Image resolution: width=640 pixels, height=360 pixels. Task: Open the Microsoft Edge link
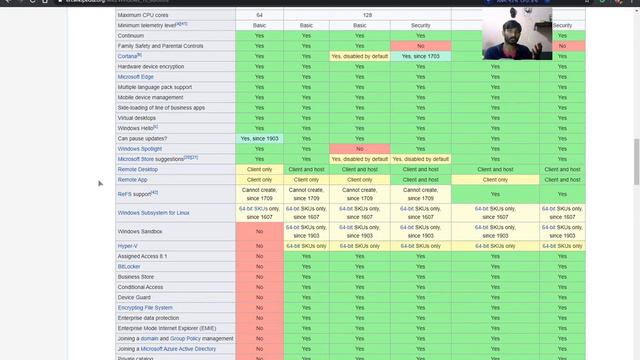point(136,77)
